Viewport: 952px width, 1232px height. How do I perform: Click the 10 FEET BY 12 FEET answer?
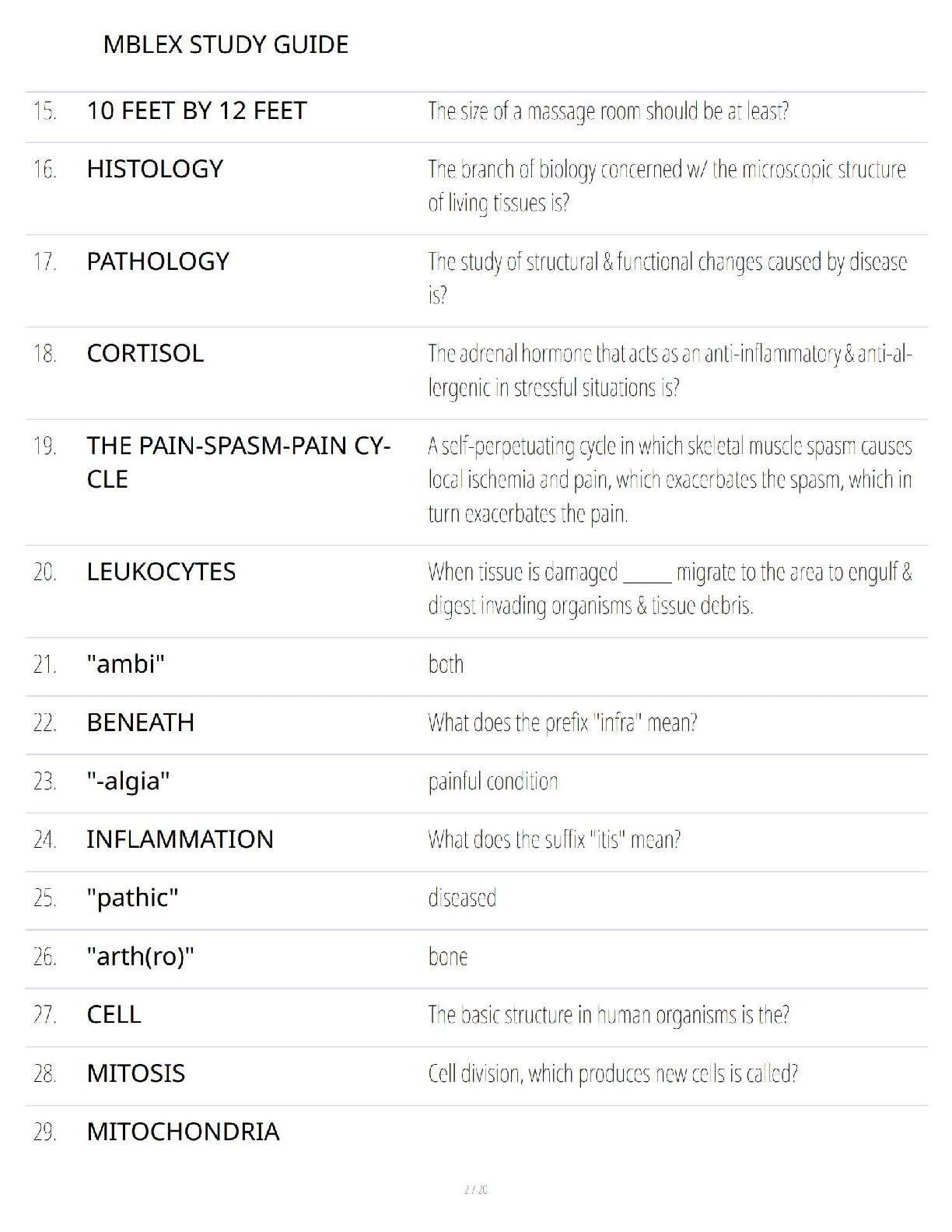click(x=197, y=111)
